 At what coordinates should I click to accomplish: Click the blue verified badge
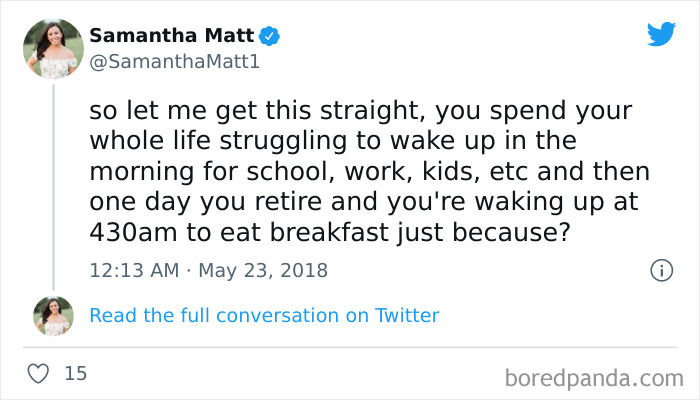(x=269, y=36)
